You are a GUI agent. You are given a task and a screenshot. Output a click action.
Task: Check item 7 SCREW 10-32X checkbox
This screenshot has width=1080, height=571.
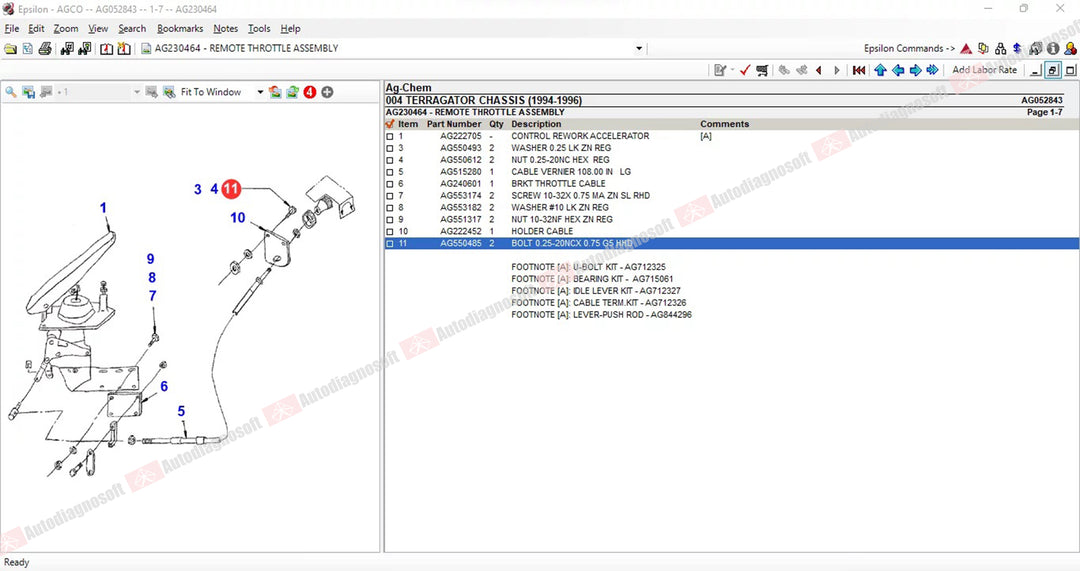(390, 196)
